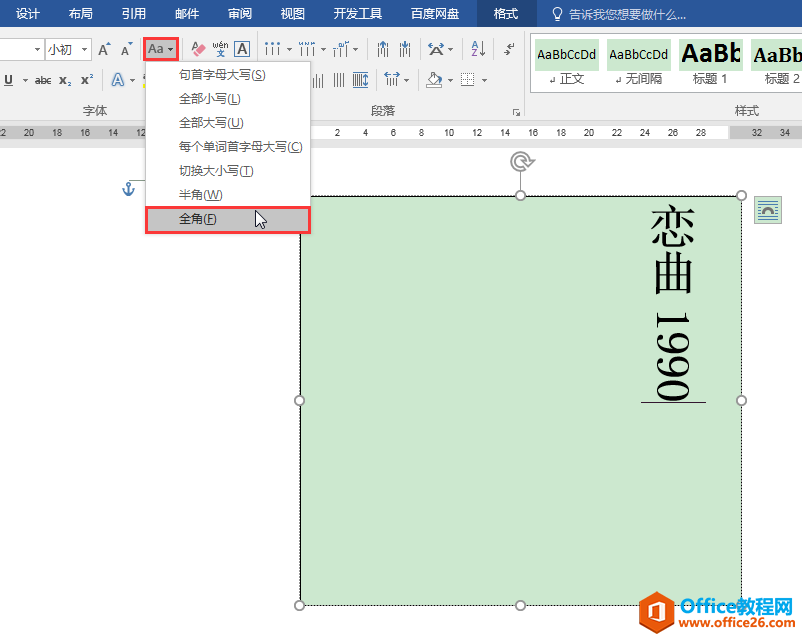The image size is (802, 640).
Task: Click the rotation handle above text box
Action: coord(521,163)
